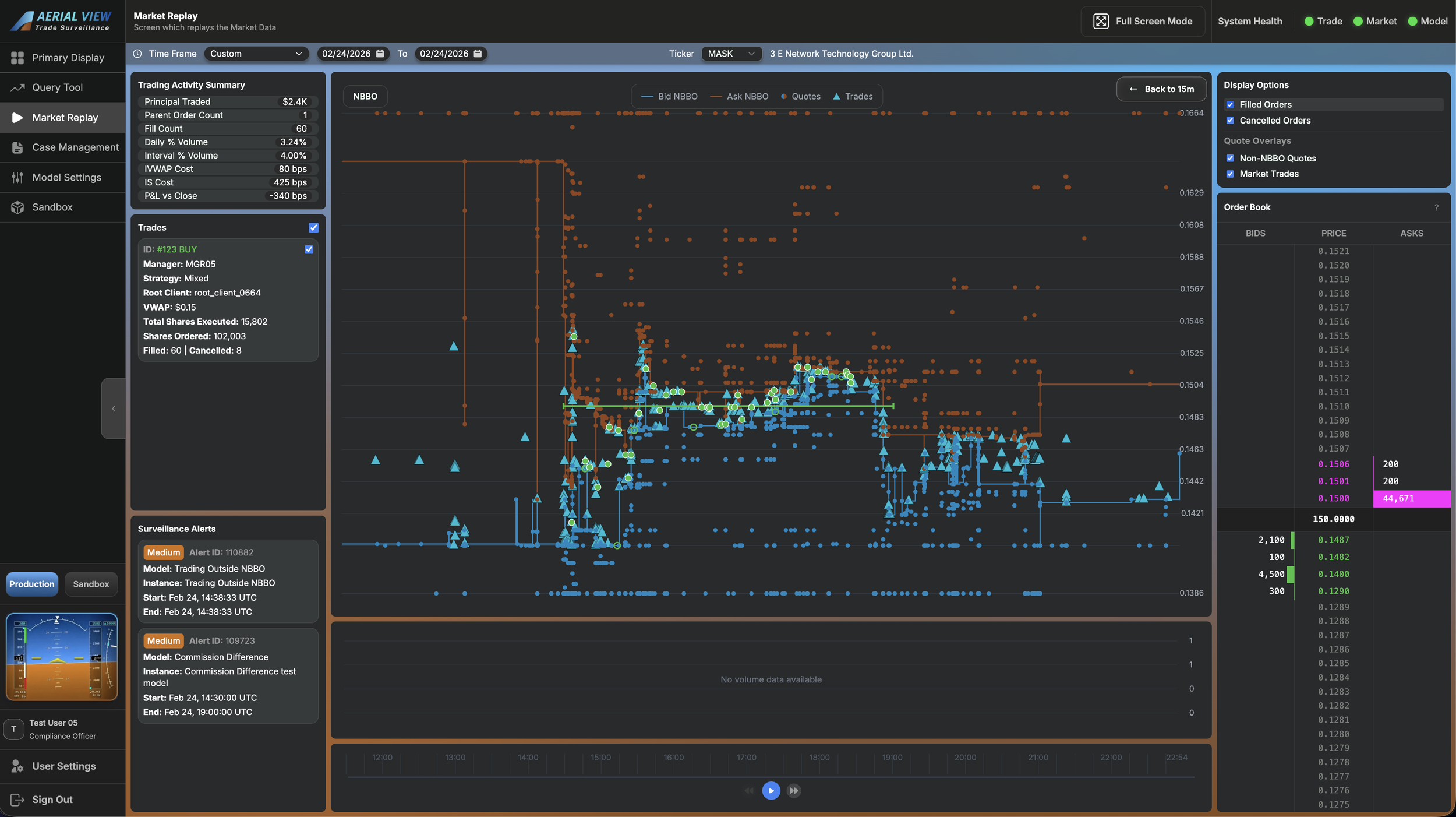Click the Sign Out icon
Viewport: 1456px width, 817px height.
pyautogui.click(x=17, y=800)
